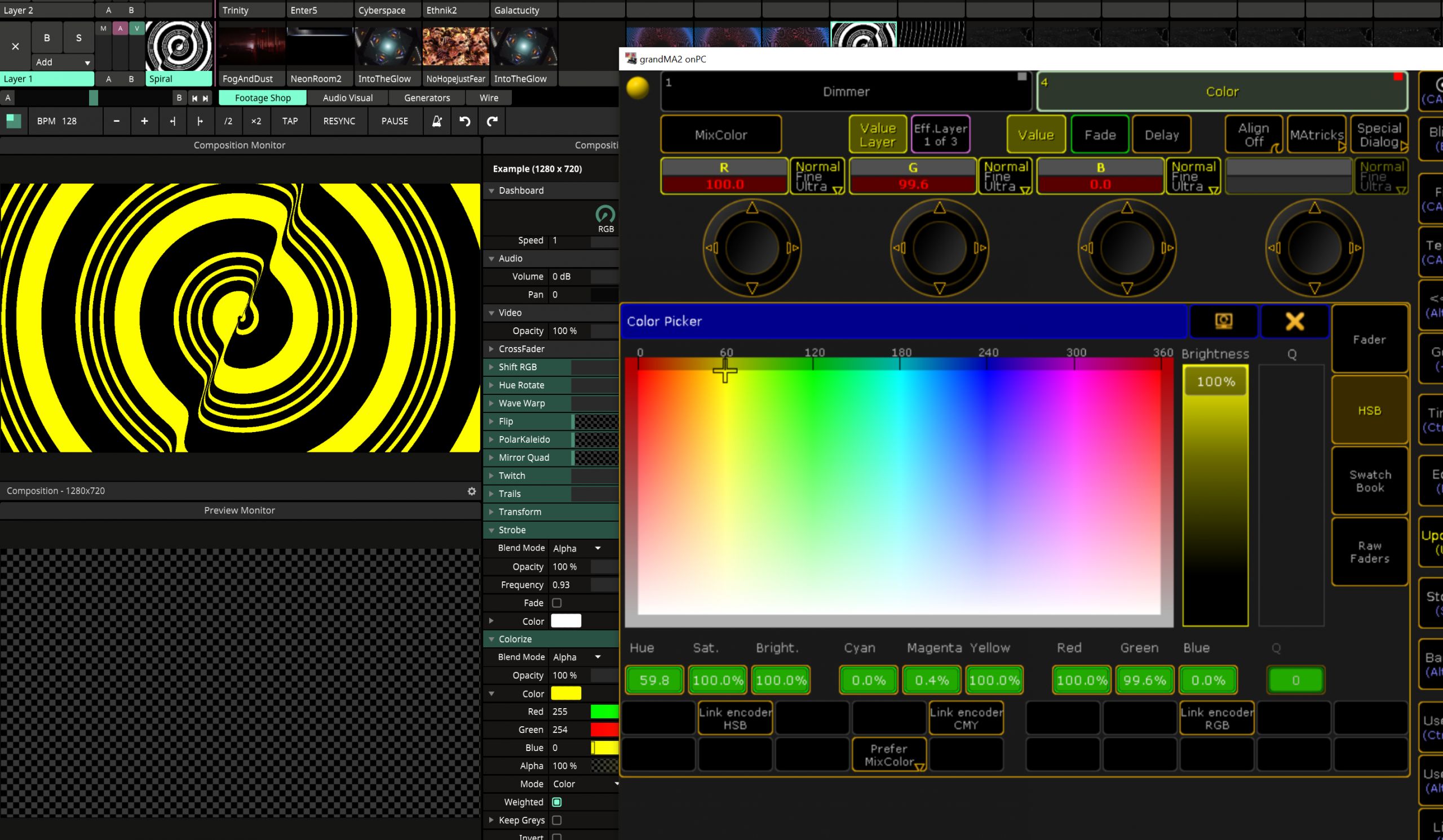
Task: Collapse the Colorize effect section
Action: (491, 639)
